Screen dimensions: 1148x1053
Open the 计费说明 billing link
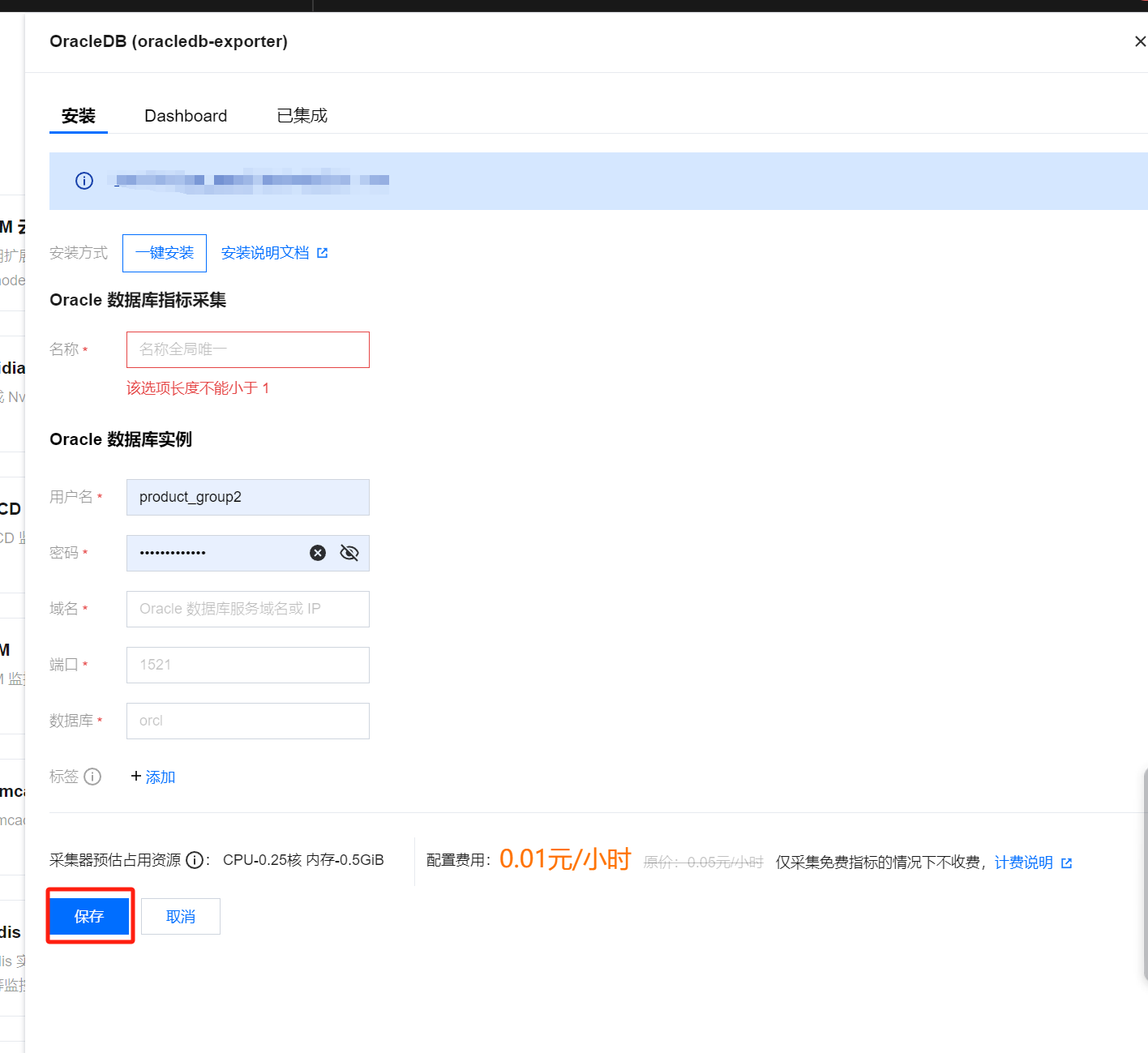pos(1024,863)
